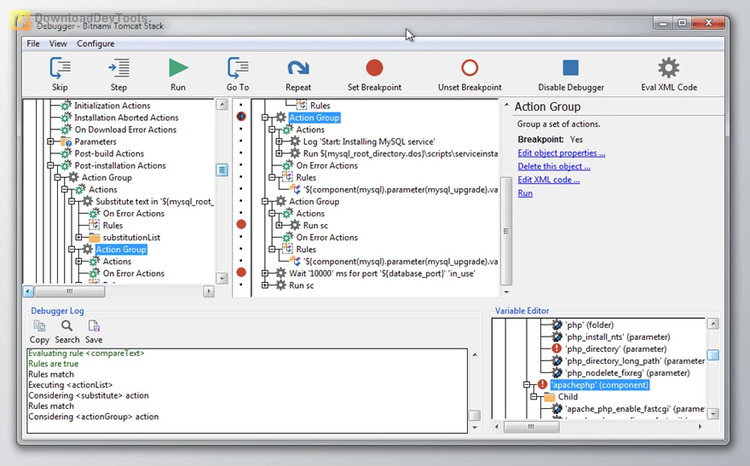
Task: Click Variable Editor horizontal scrollbar thumb
Action: click(531, 426)
